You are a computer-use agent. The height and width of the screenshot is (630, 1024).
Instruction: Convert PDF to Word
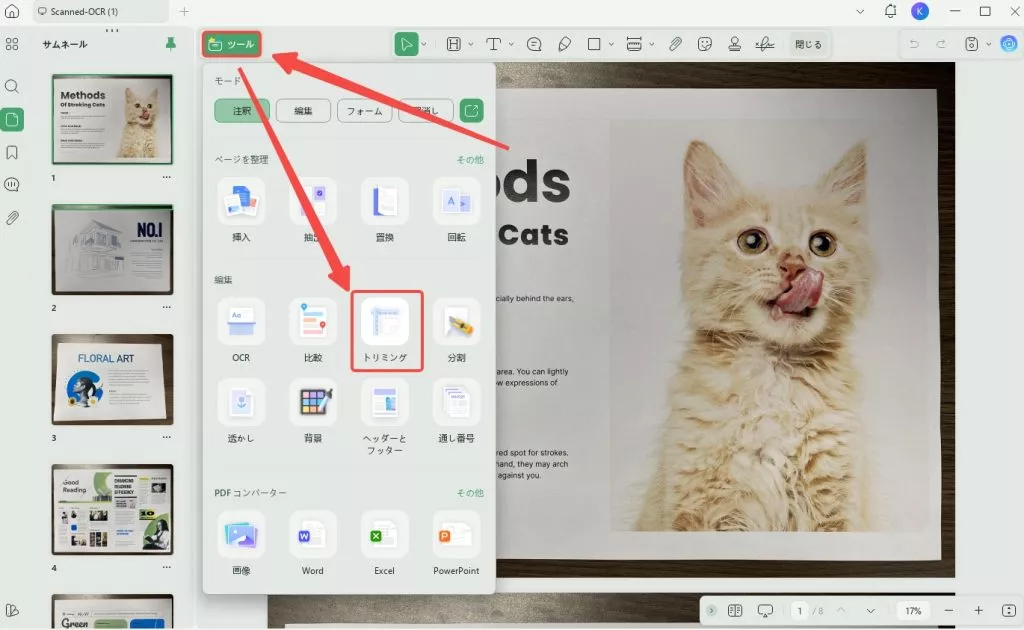pyautogui.click(x=313, y=543)
